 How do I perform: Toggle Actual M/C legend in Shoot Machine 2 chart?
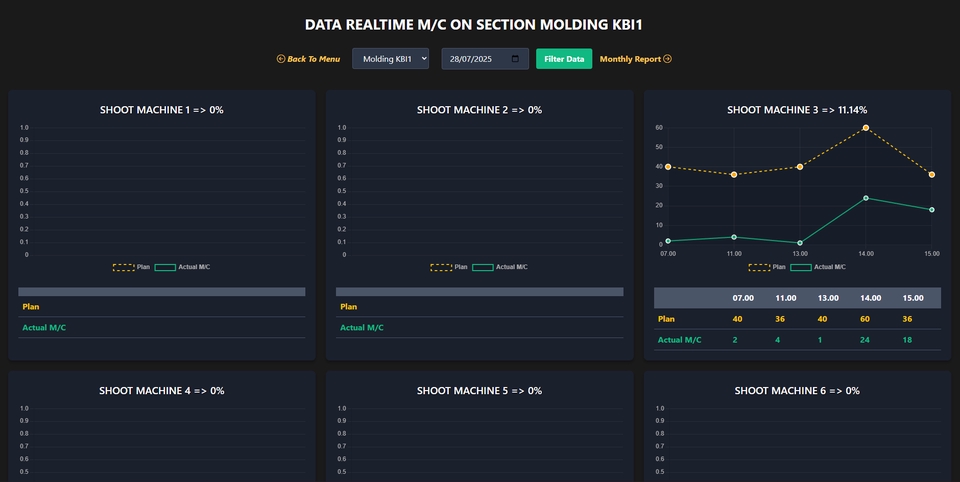(500, 267)
